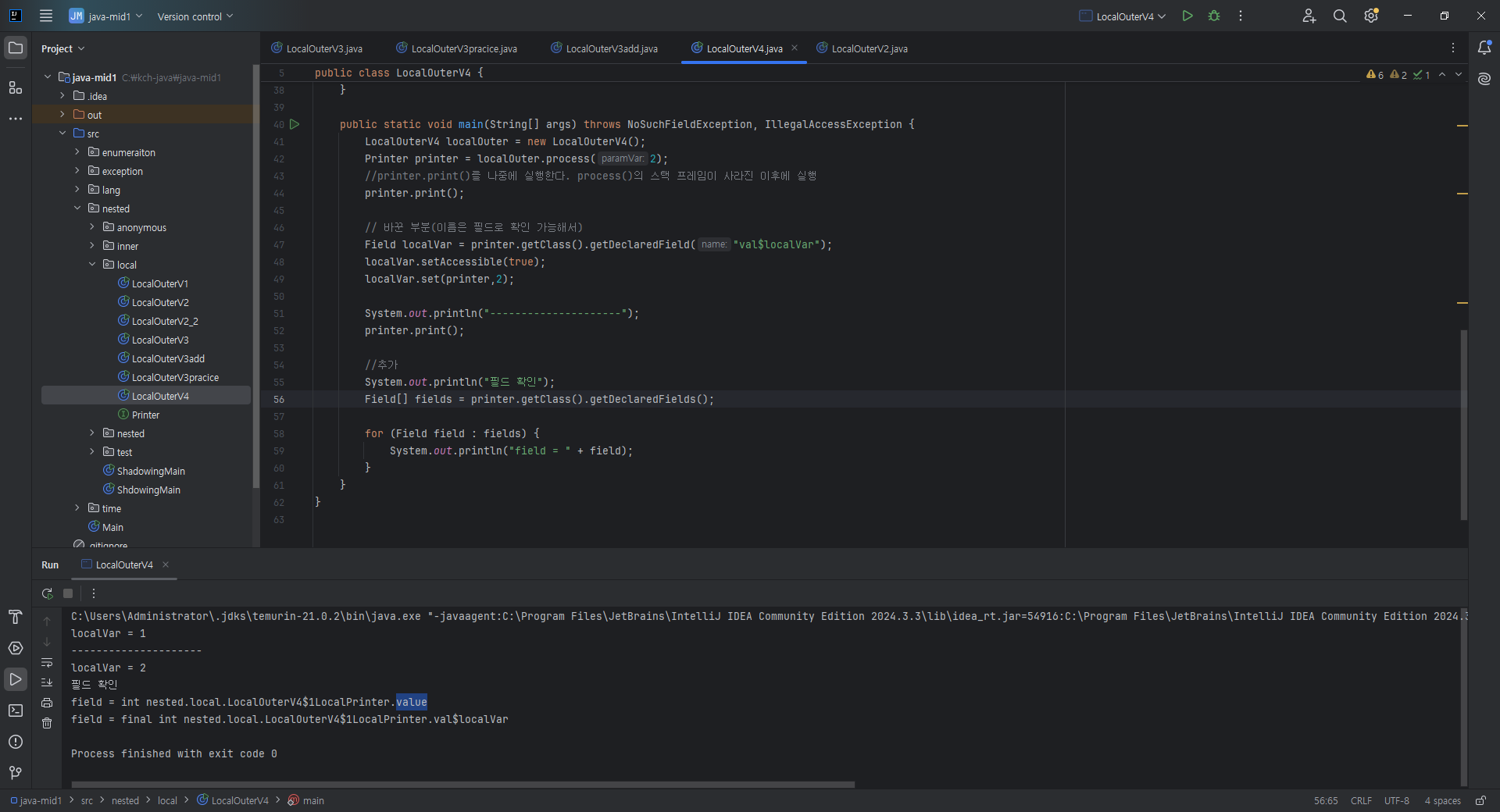Close the LocalOuterV4 run tab

click(x=166, y=564)
